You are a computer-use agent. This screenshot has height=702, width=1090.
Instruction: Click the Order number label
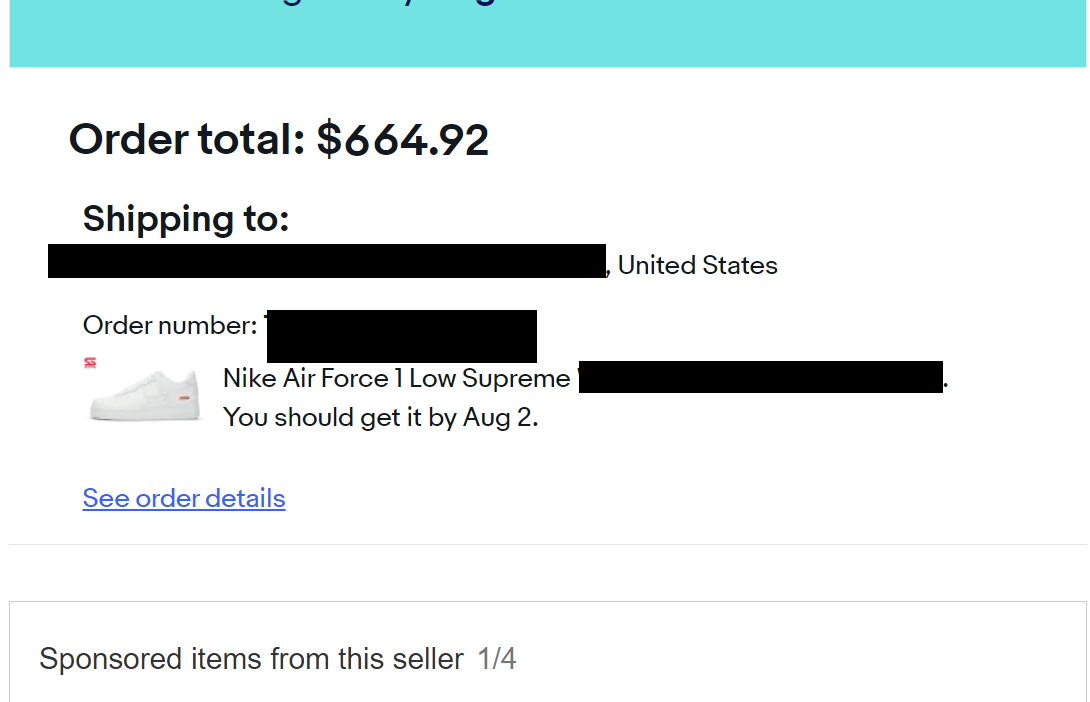tap(170, 325)
